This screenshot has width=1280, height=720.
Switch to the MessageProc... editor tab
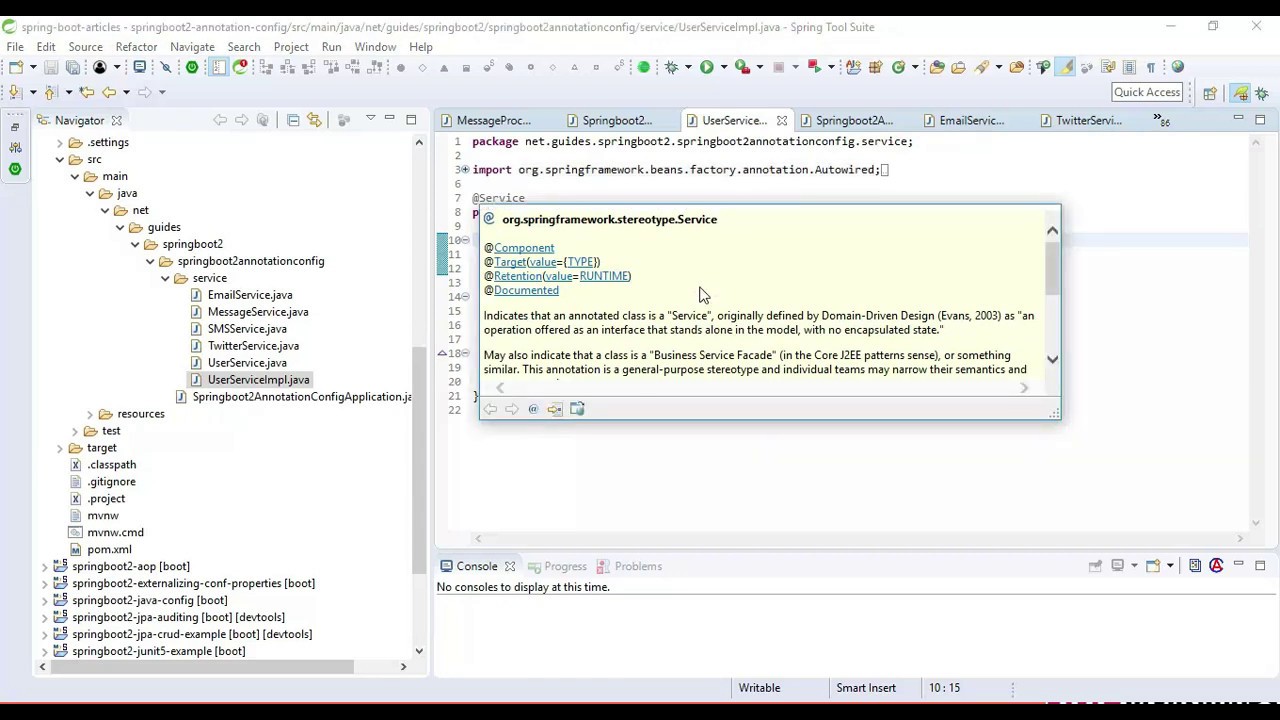tap(492, 120)
